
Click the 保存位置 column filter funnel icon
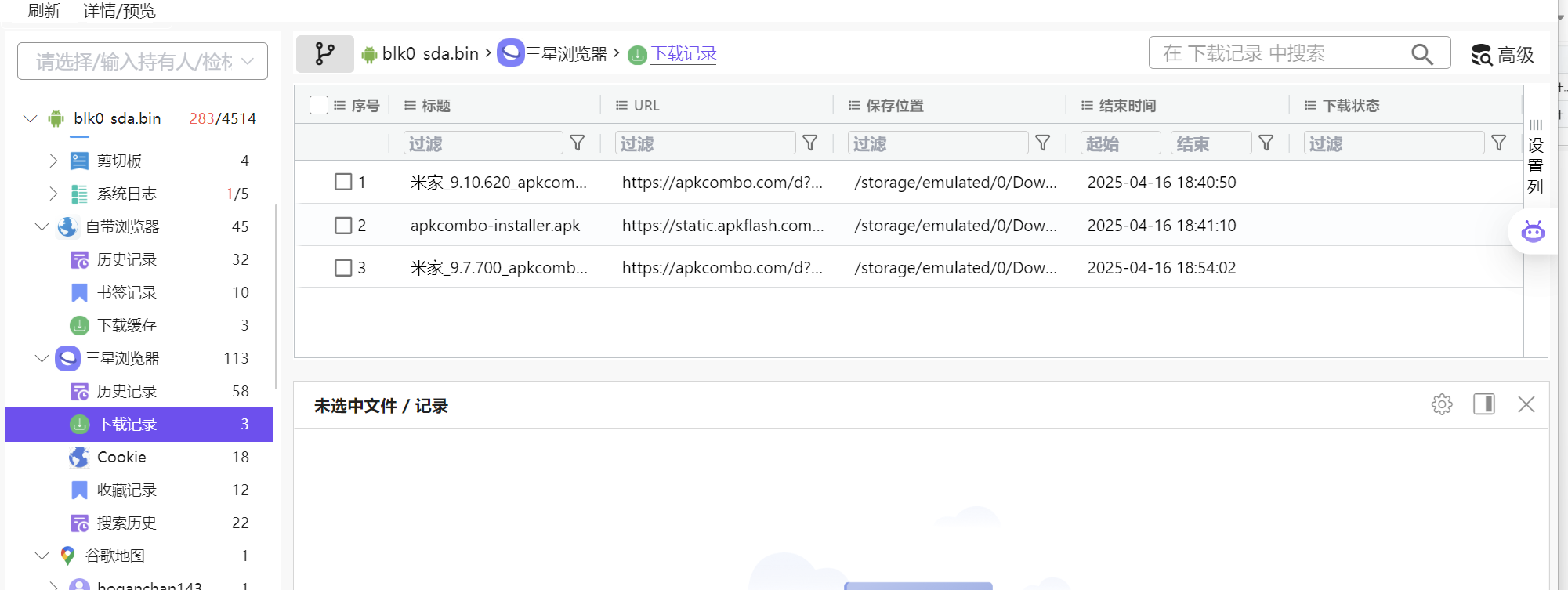tap(1043, 143)
